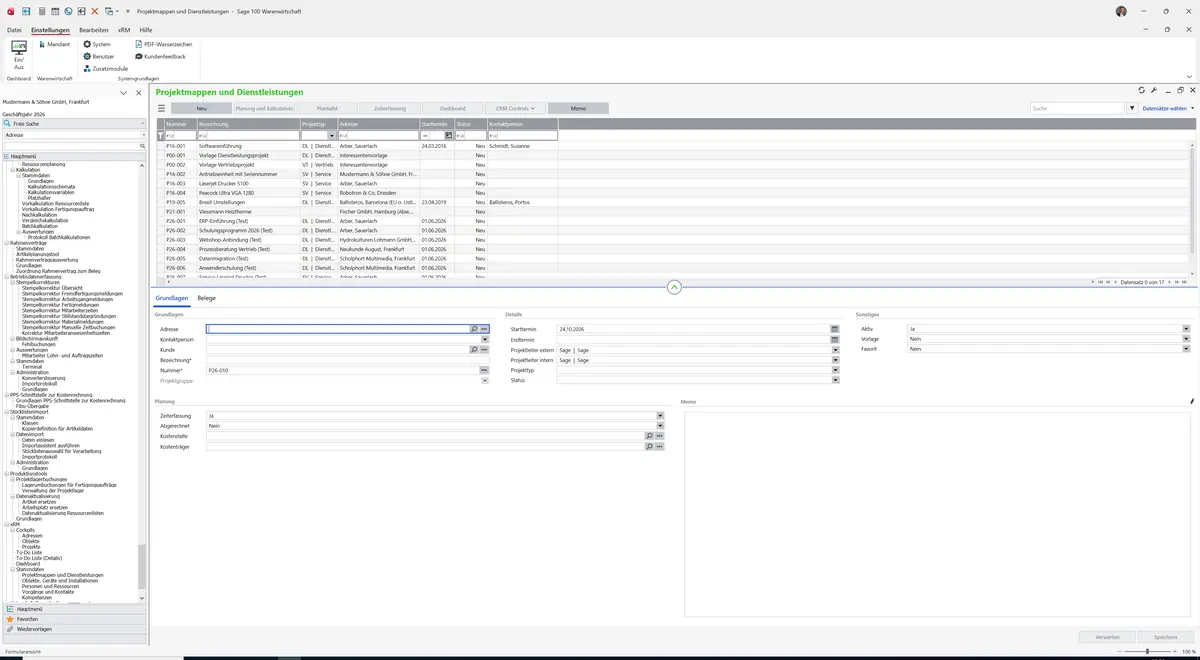Click the search magnifier in the Adresse field
Image resolution: width=1200 pixels, height=660 pixels.
pyautogui.click(x=474, y=328)
